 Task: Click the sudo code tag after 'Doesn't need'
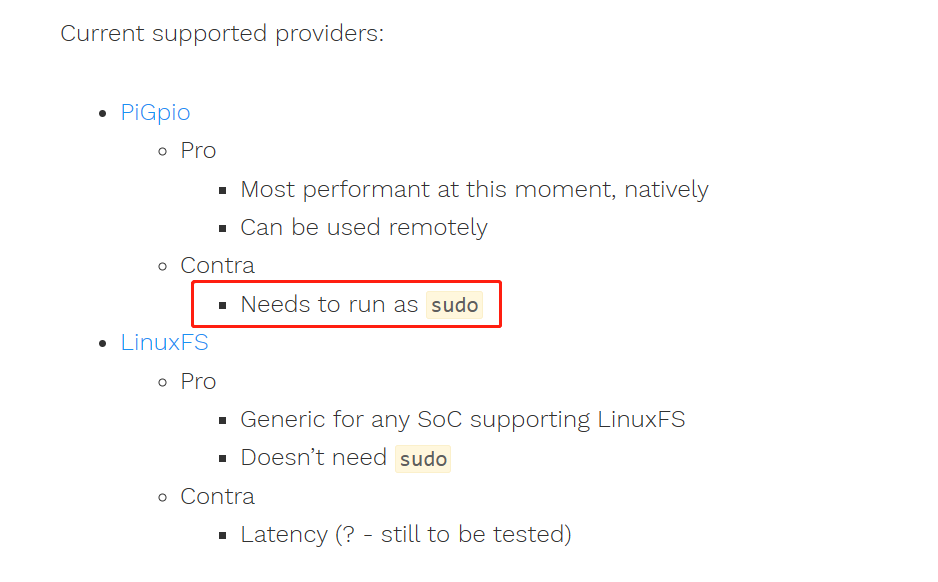click(423, 459)
